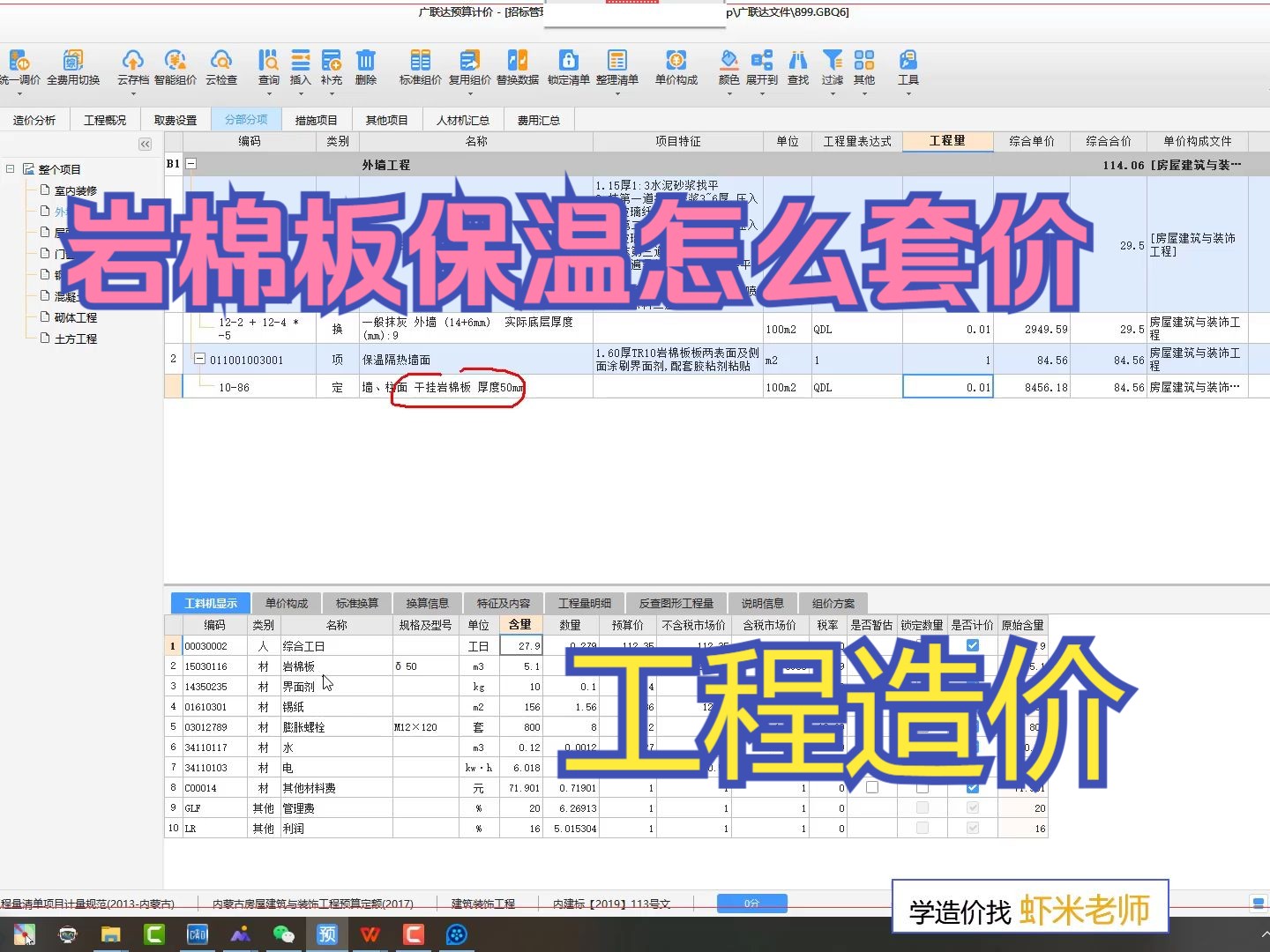
Task: Open the dropdown arrow under 过滤
Action: click(832, 93)
